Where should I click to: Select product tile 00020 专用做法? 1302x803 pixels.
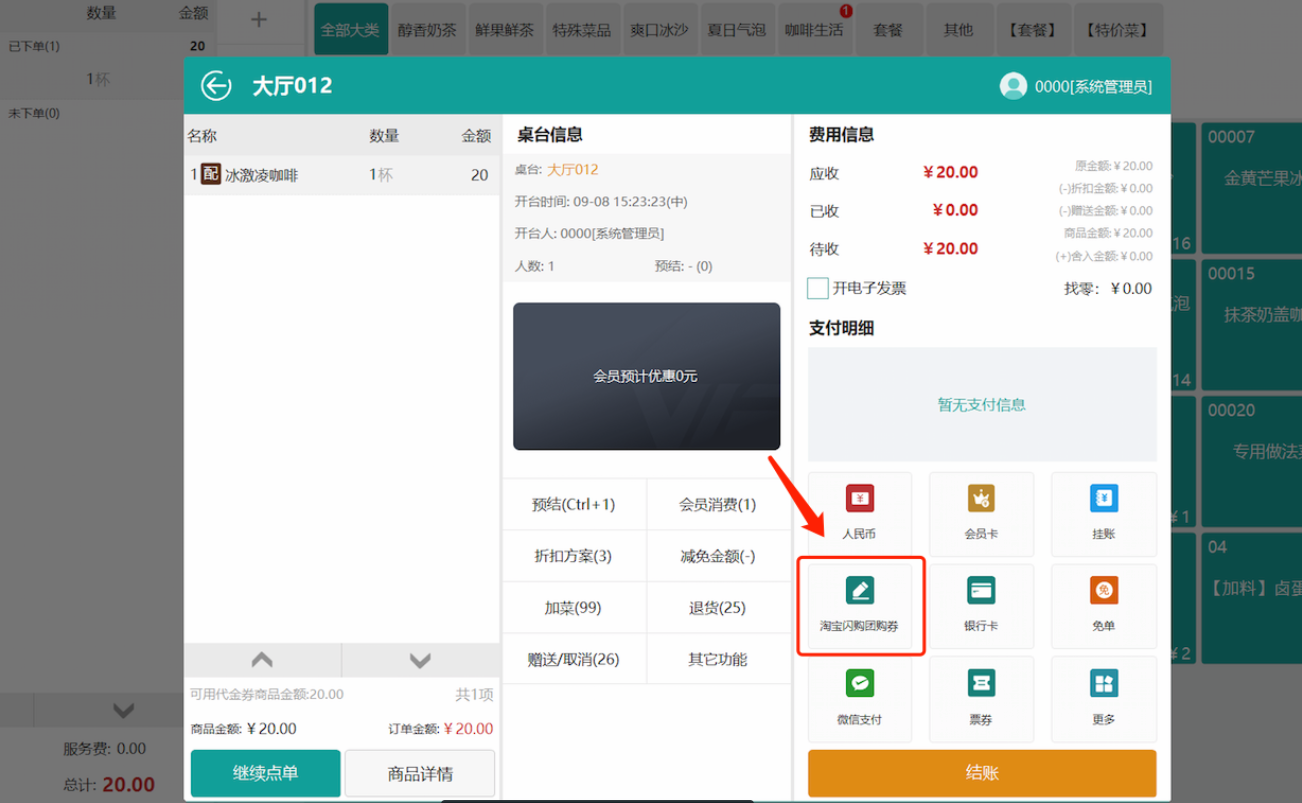click(x=1252, y=461)
